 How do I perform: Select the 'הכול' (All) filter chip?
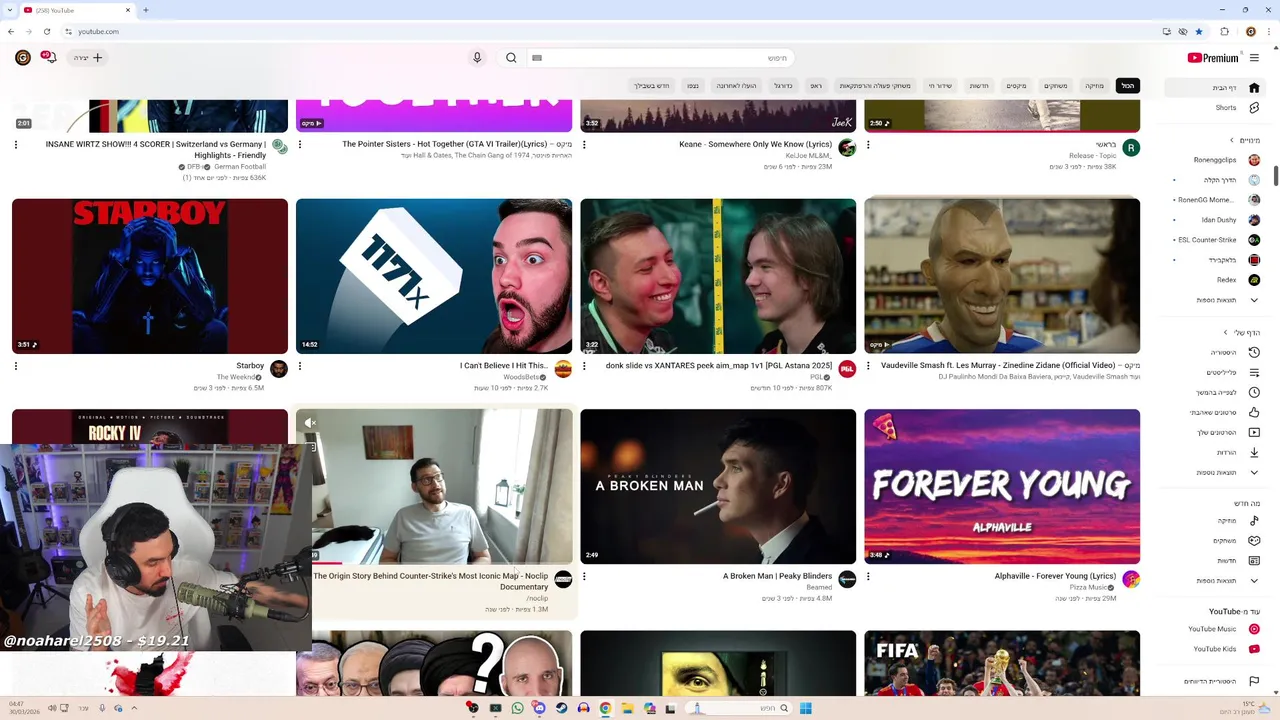pyautogui.click(x=1128, y=86)
